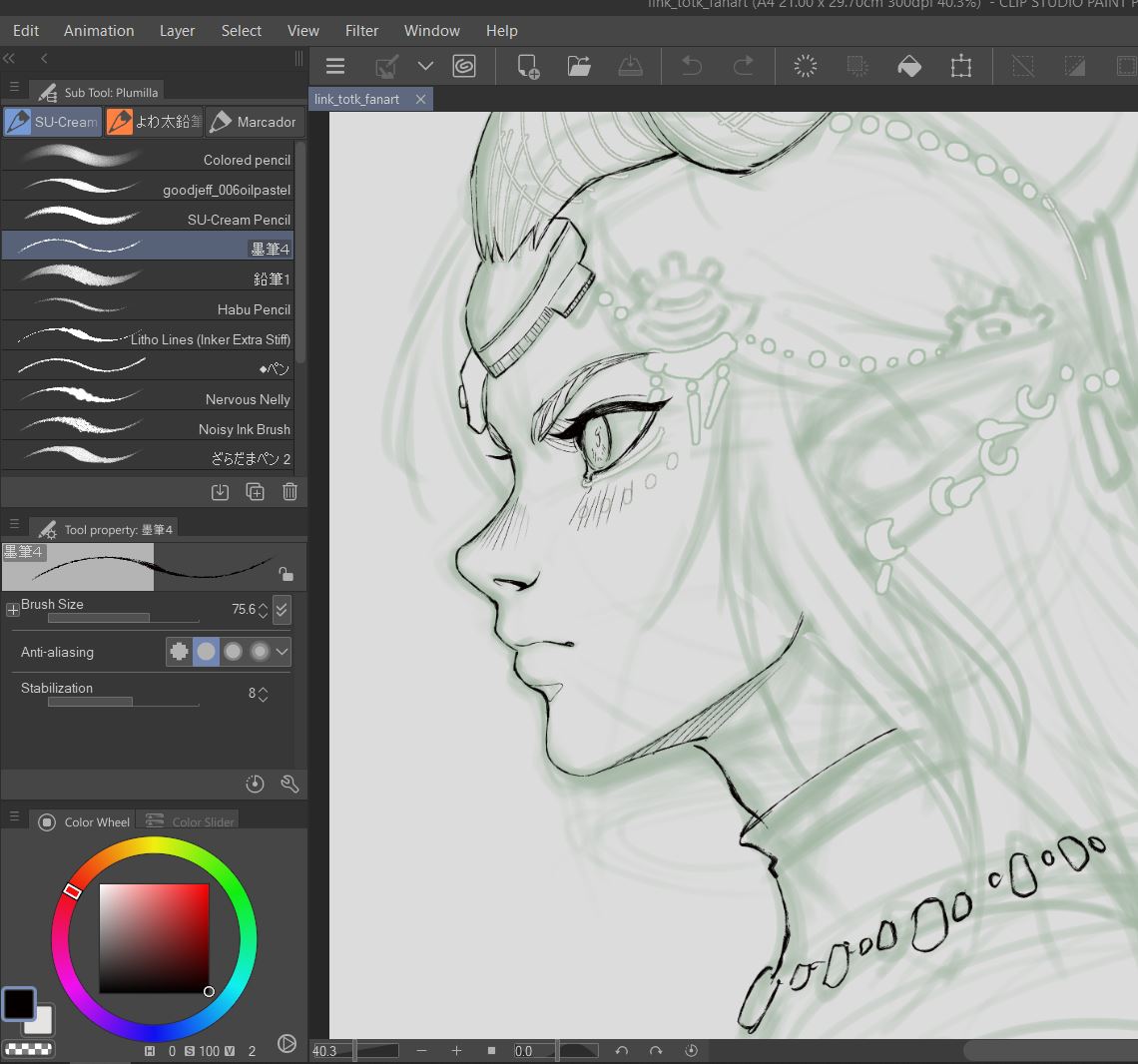The width and height of the screenshot is (1138, 1064).
Task: Open the Filter menu
Action: [x=361, y=31]
